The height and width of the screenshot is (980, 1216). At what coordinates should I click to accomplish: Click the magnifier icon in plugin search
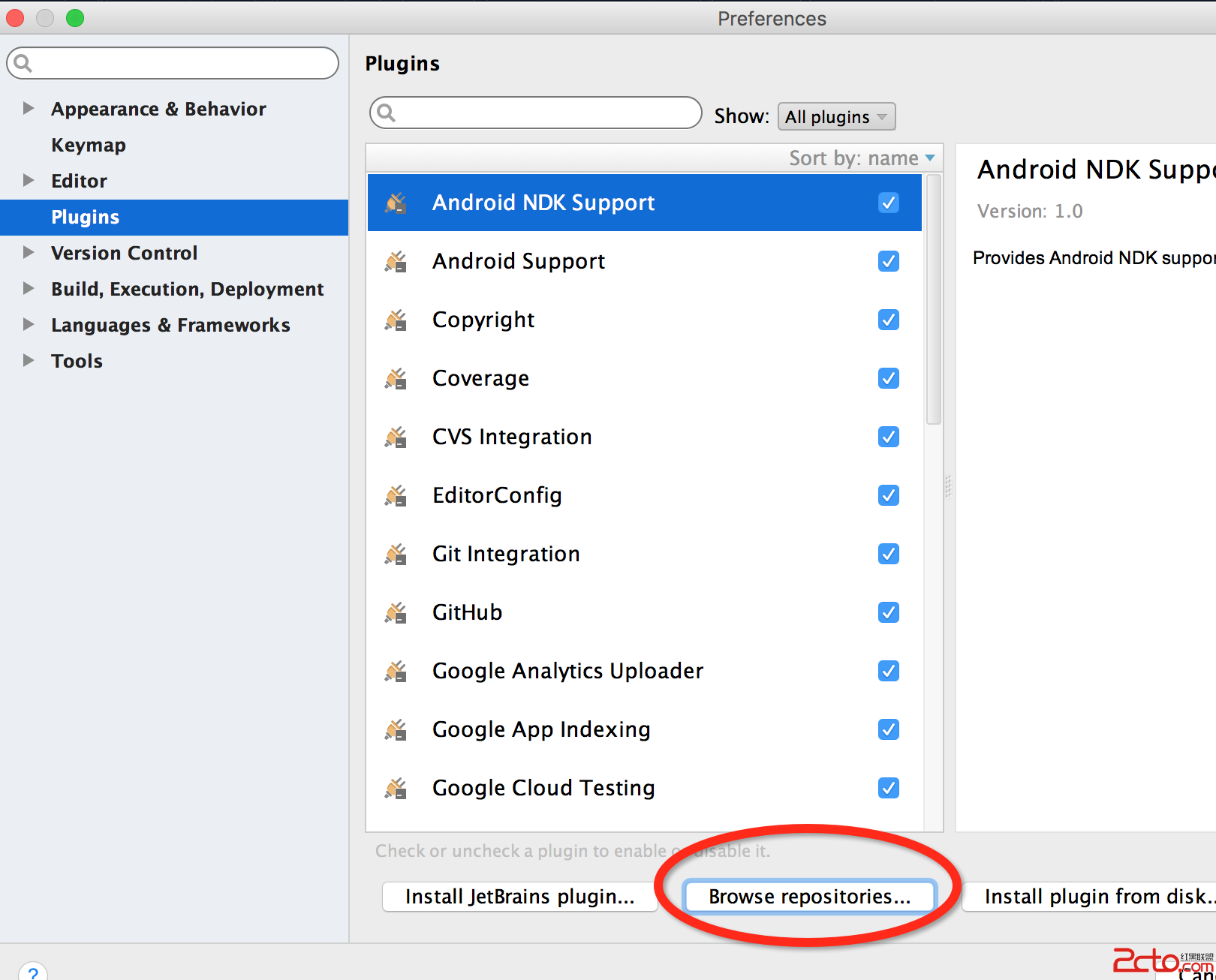pos(387,113)
